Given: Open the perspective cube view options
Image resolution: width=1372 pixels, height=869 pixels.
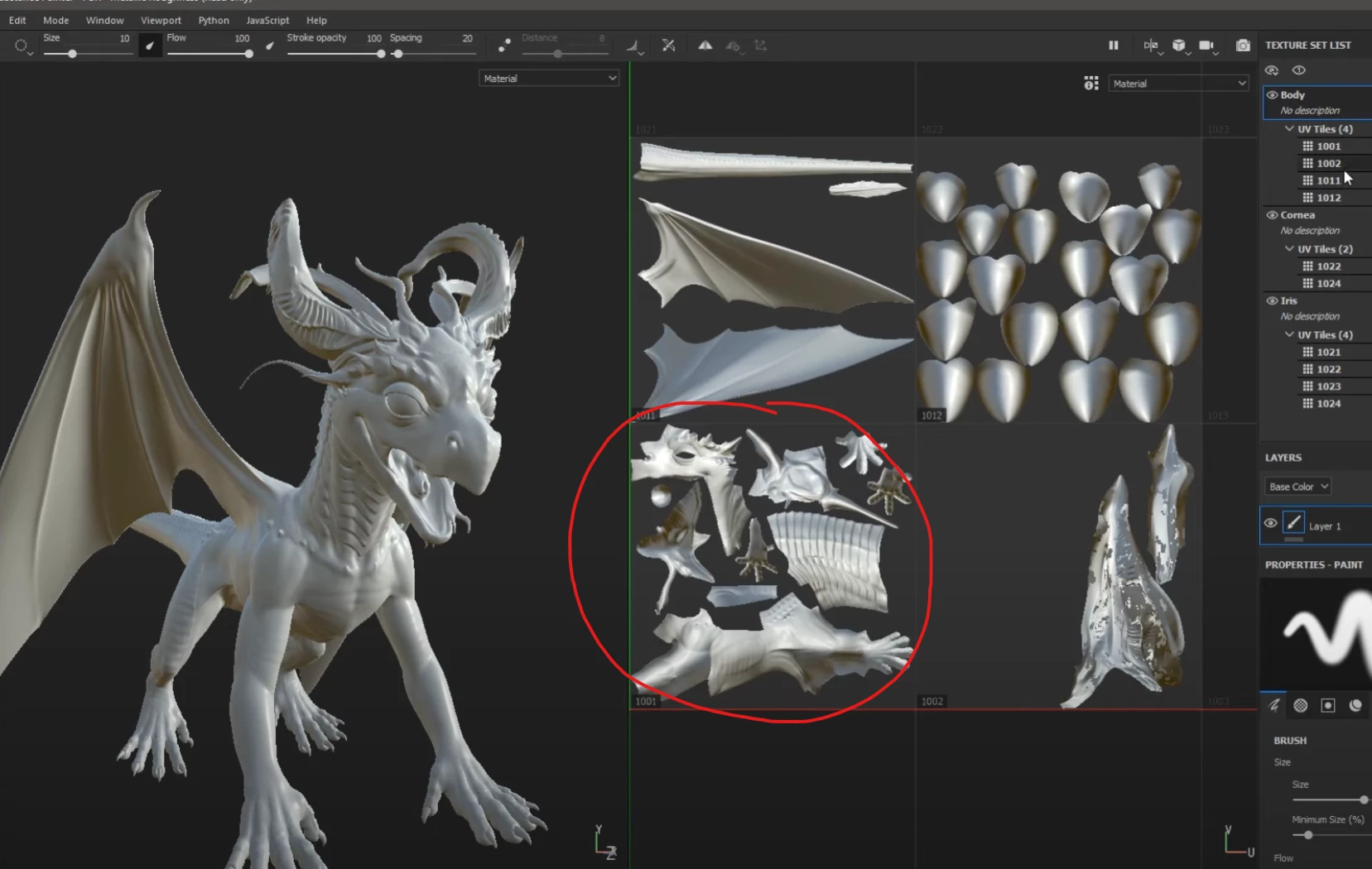Looking at the screenshot, I should 1179,46.
